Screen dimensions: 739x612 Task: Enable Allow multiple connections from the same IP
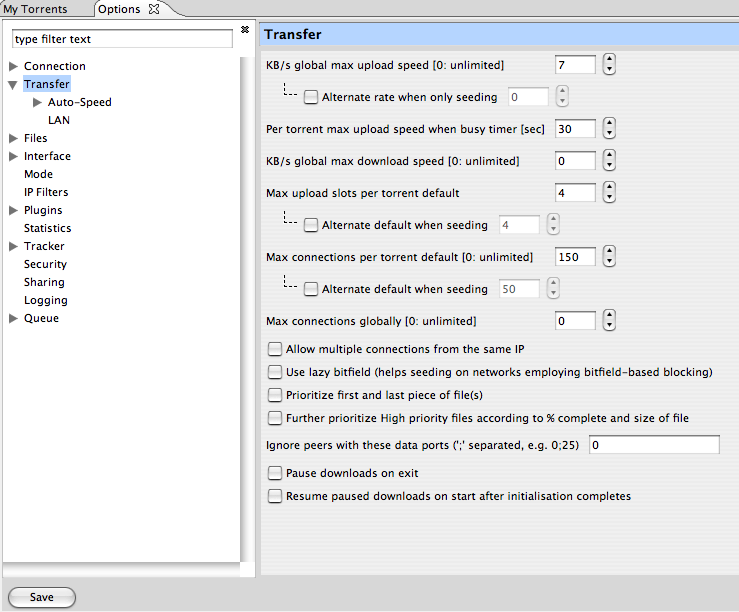pyautogui.click(x=275, y=350)
